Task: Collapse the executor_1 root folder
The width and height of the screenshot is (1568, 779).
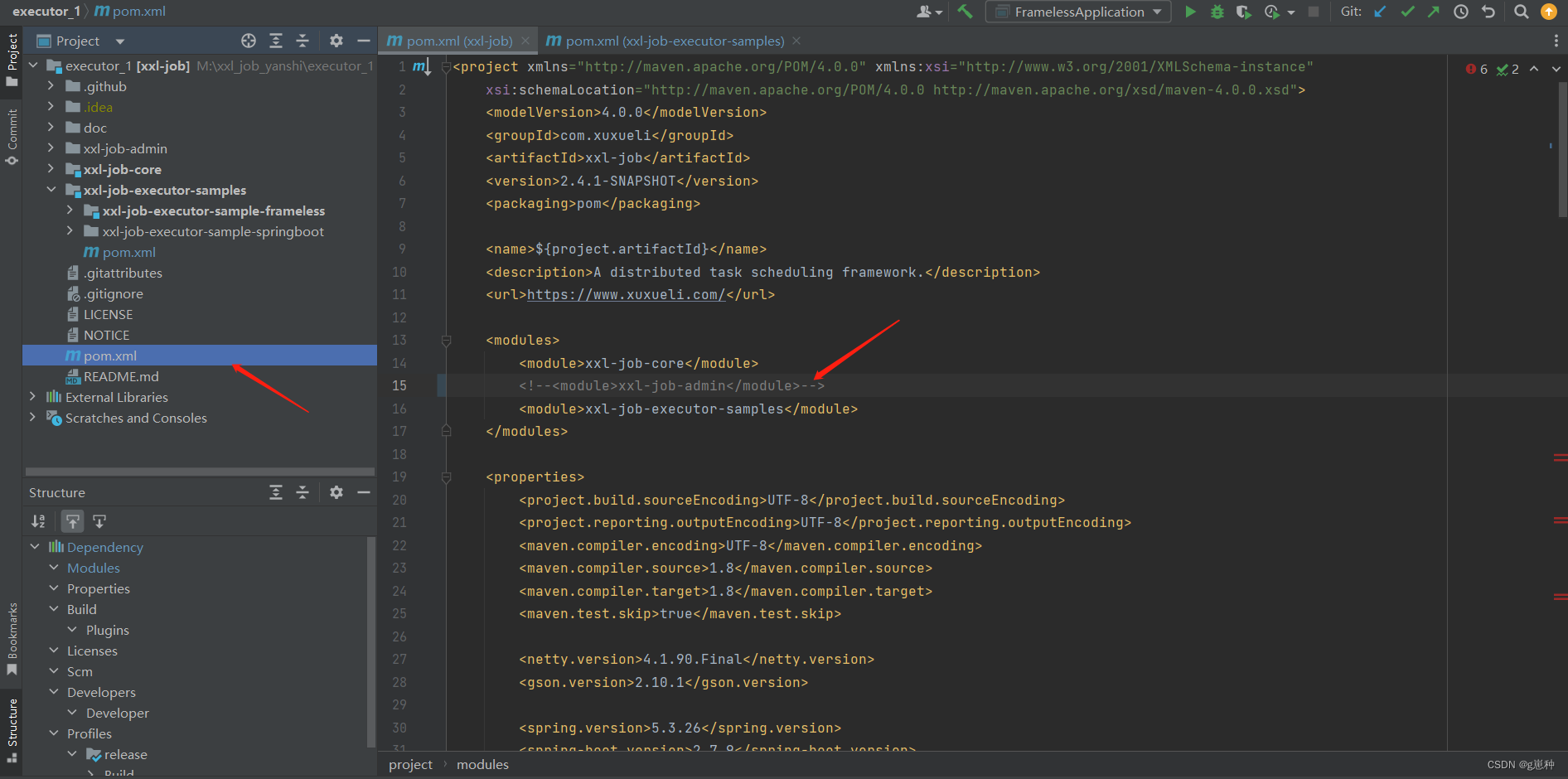Action: (x=33, y=65)
